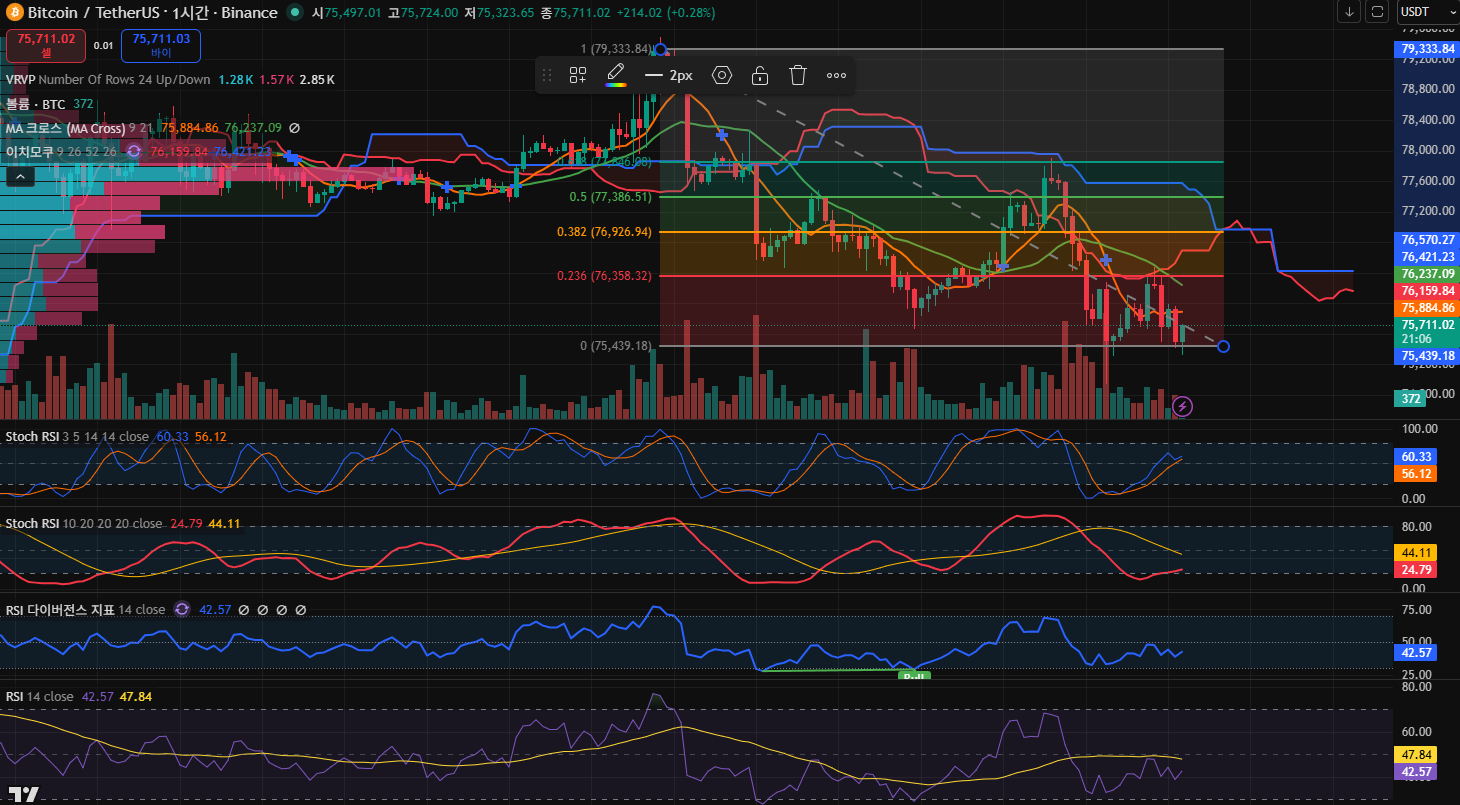Click the Bitcoin logo icon beside the symbol

click(x=15, y=13)
